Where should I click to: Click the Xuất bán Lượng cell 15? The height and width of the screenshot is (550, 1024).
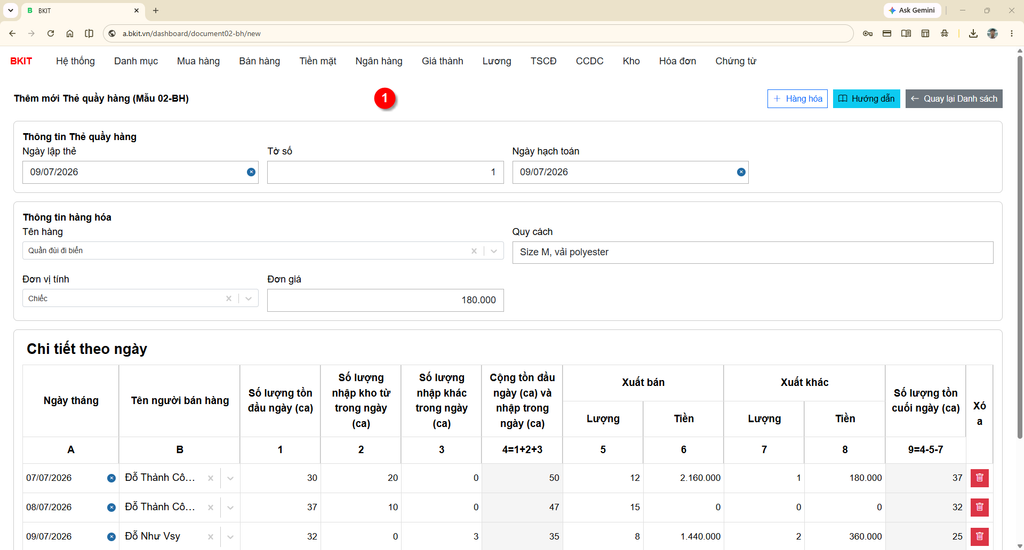point(603,508)
